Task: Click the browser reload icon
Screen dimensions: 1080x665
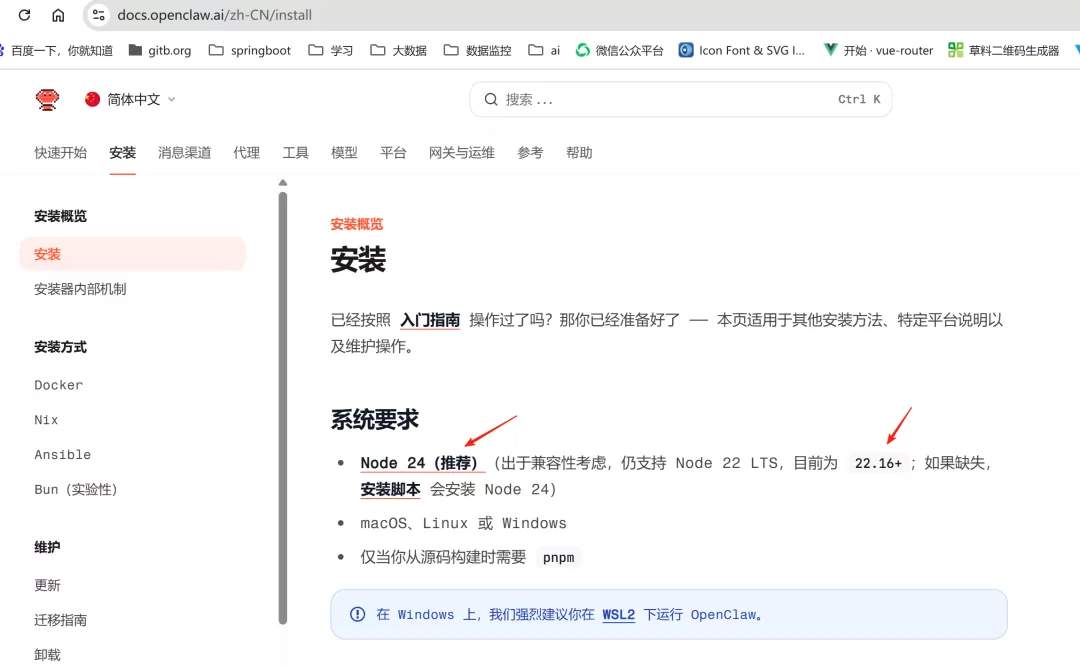Action: tap(24, 14)
